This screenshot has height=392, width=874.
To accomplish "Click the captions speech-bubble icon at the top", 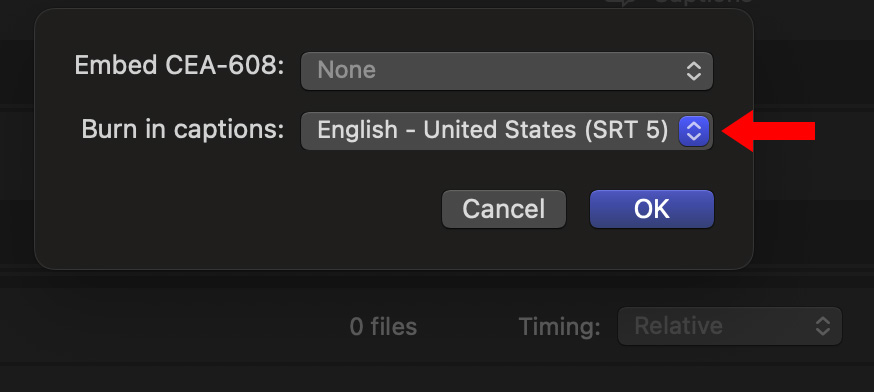I will 621,2.
